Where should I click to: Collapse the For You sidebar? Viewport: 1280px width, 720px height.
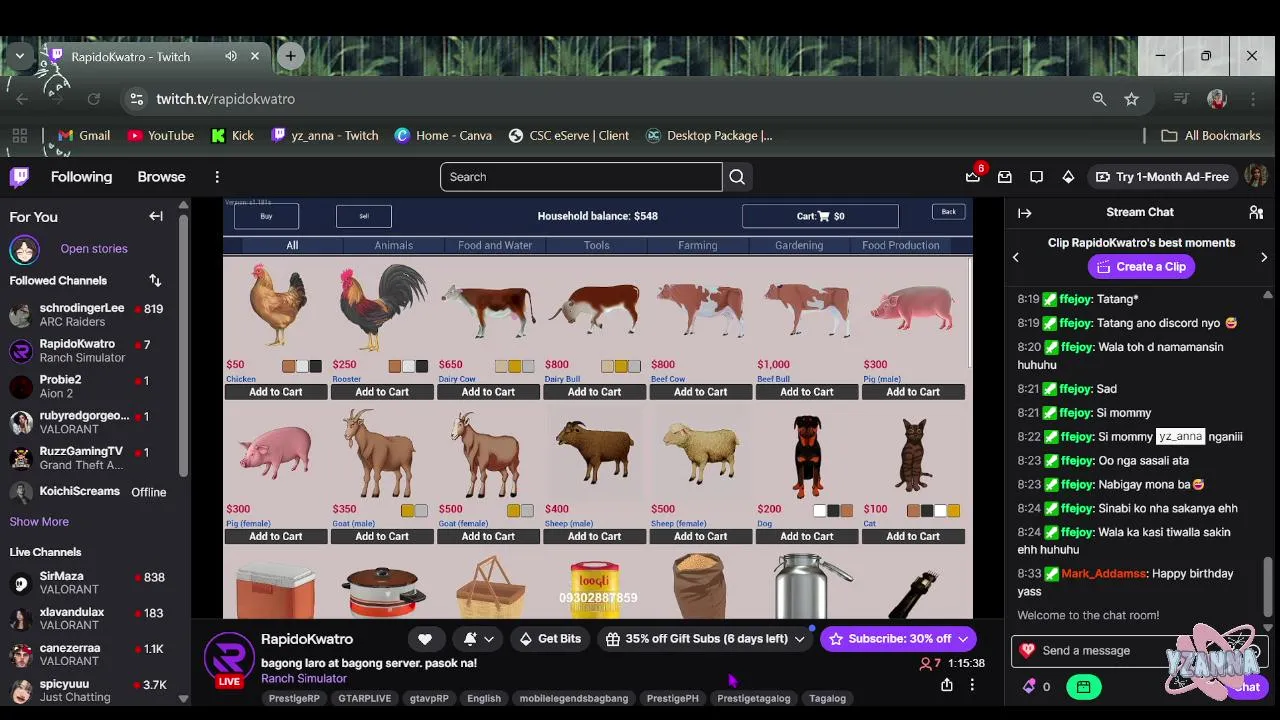(156, 216)
